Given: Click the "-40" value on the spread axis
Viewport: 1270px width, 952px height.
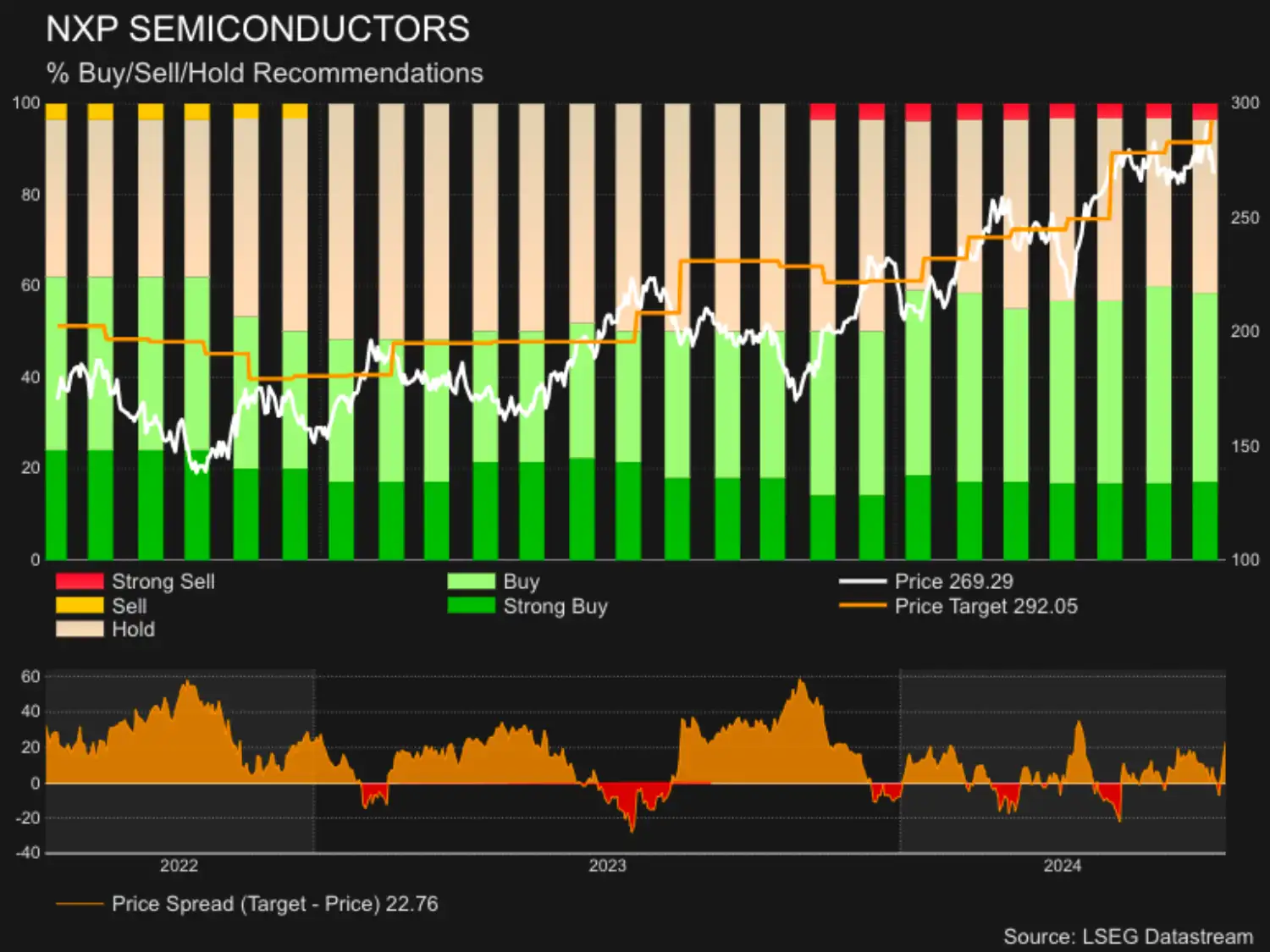Looking at the screenshot, I should [28, 852].
